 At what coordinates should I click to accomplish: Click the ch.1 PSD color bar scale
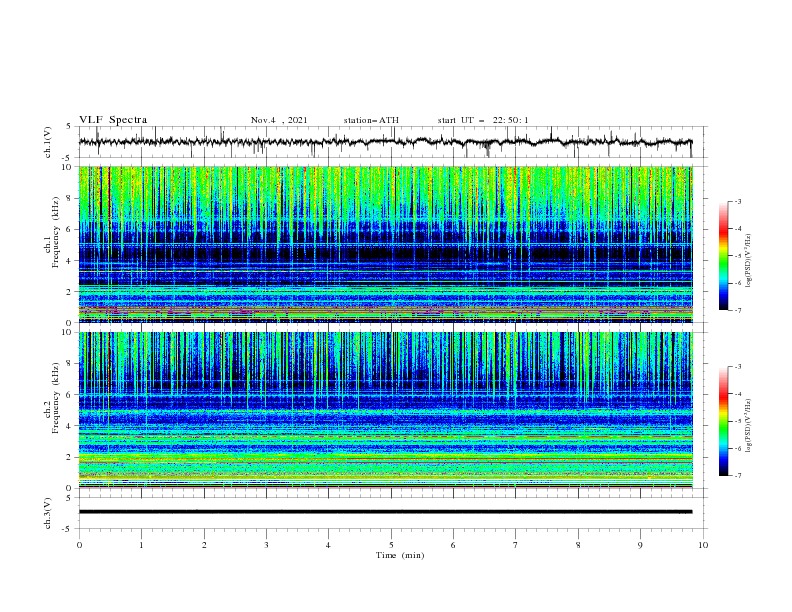coord(723,256)
